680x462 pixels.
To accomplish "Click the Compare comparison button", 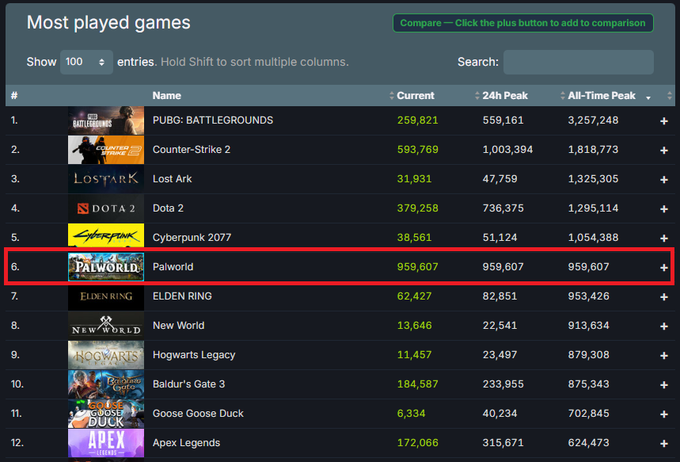I will point(523,23).
